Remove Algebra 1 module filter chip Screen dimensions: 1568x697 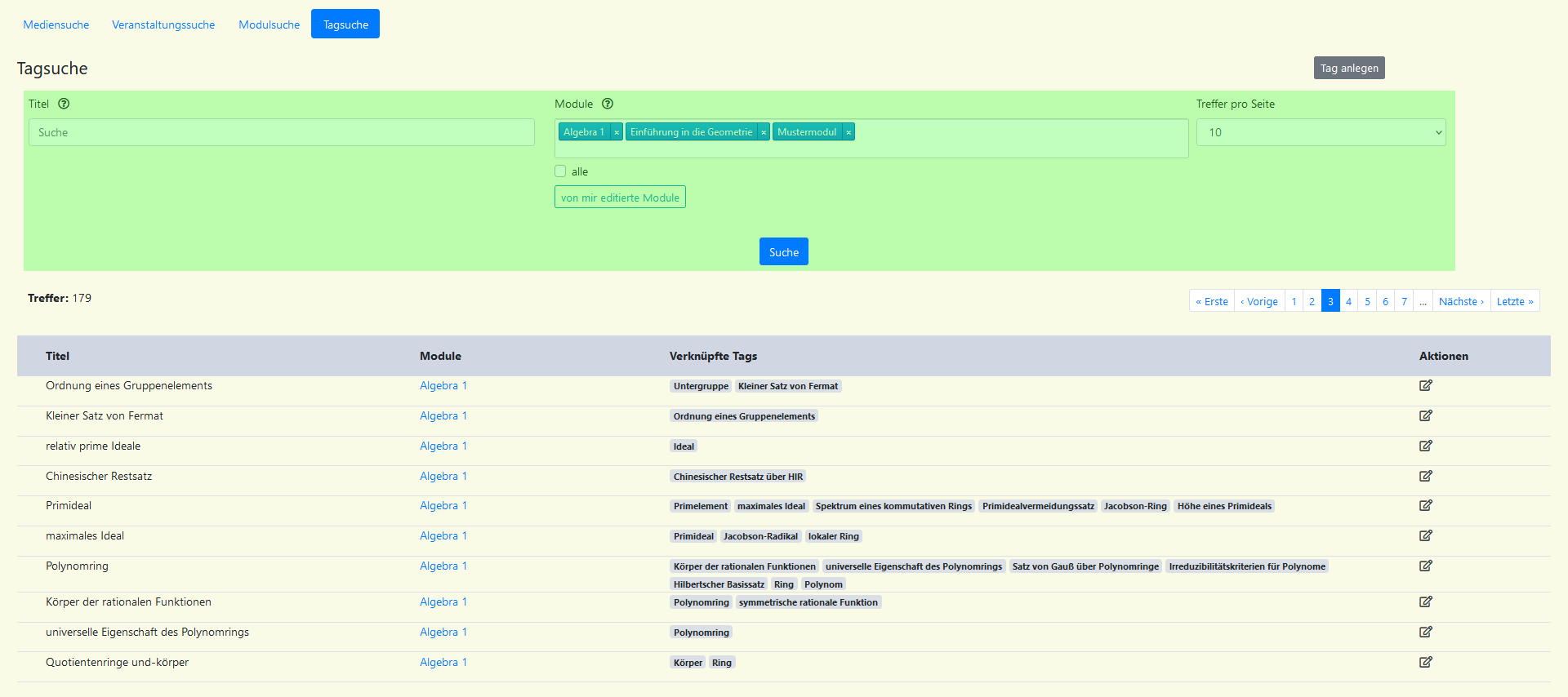617,132
